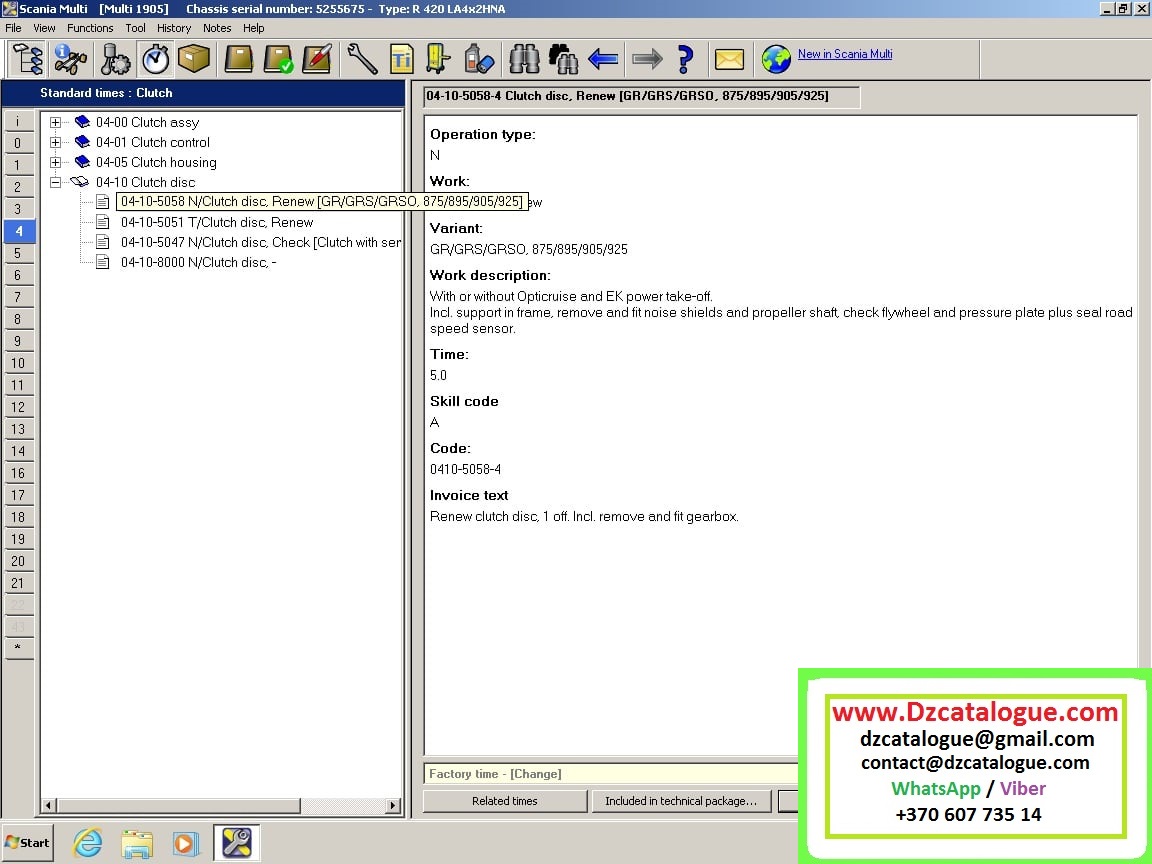Screen dimensions: 1152x864
Task: Open Windows Media Player on the taskbar
Action: [x=185, y=843]
